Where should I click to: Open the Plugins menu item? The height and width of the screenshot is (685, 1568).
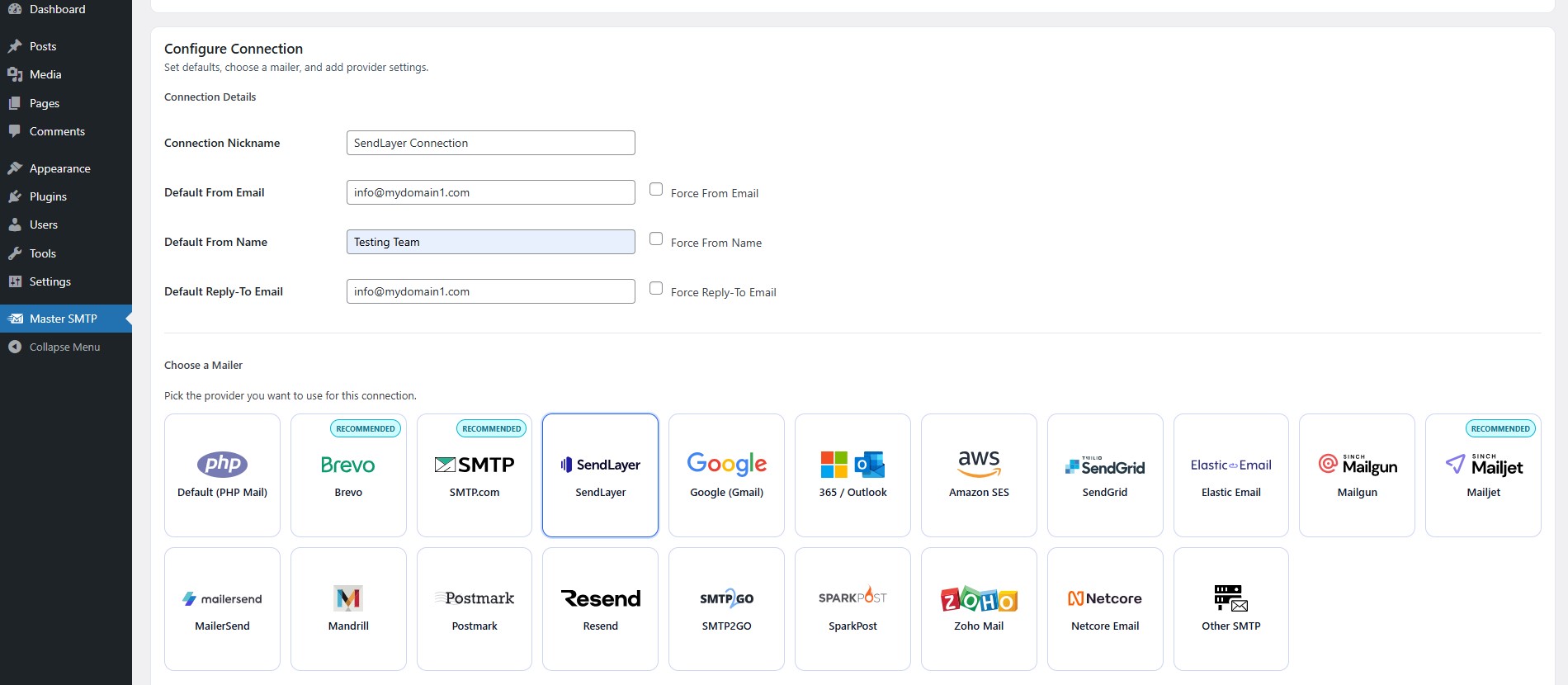pyautogui.click(x=48, y=196)
